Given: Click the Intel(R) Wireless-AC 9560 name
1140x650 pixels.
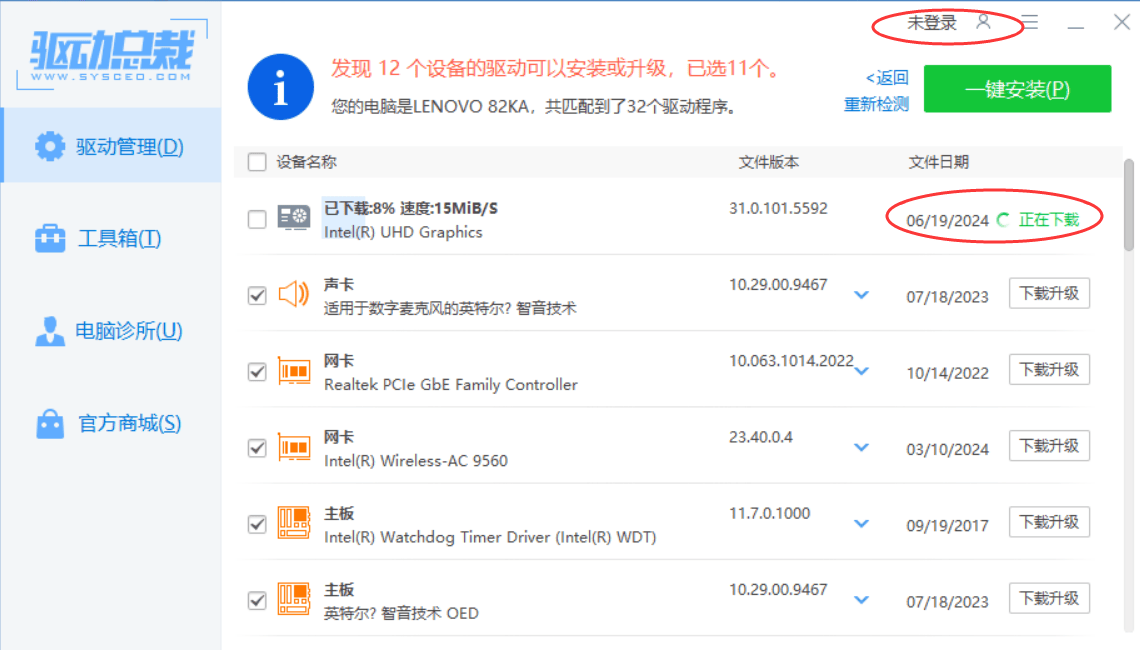Looking at the screenshot, I should [x=416, y=461].
